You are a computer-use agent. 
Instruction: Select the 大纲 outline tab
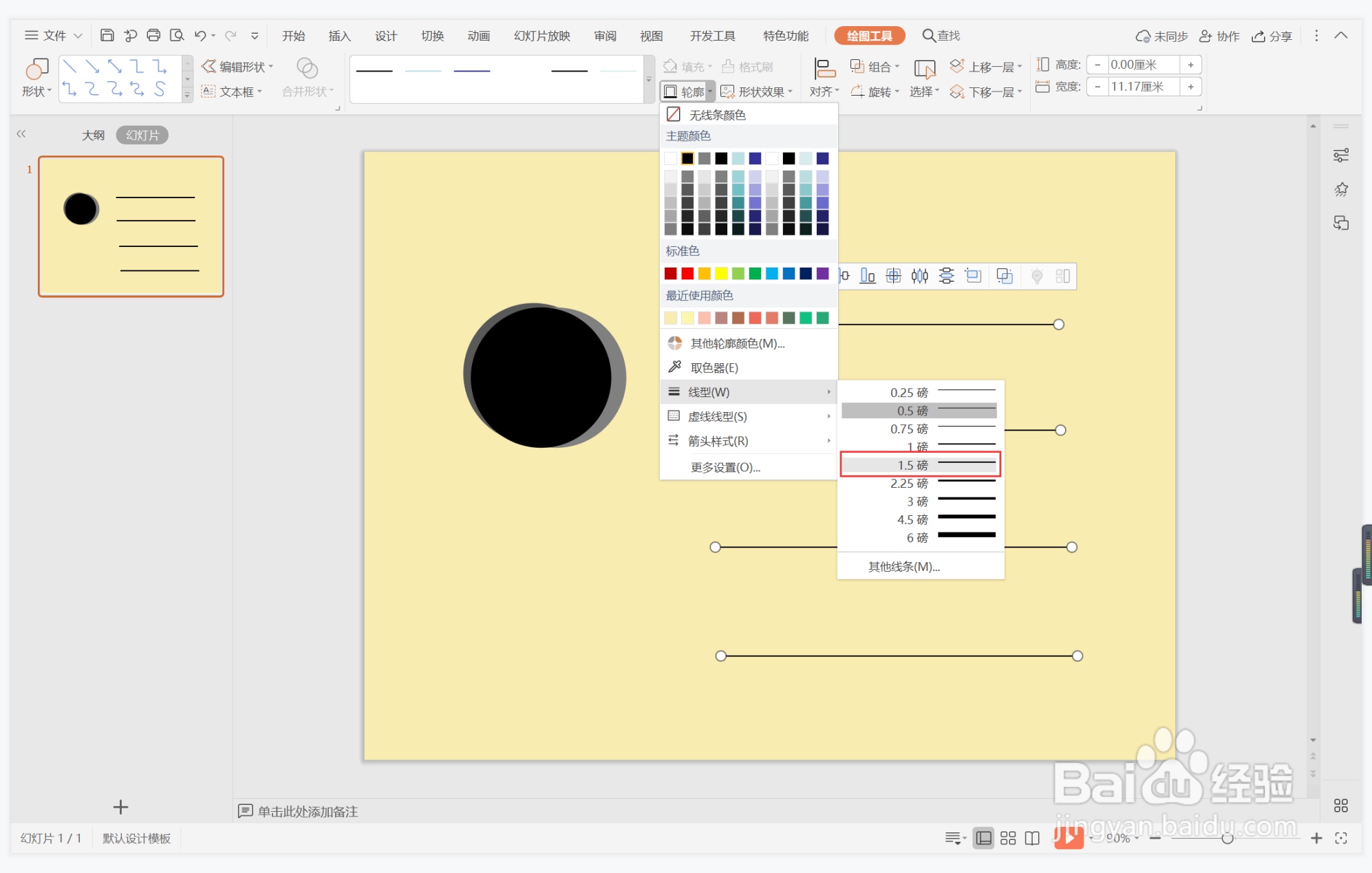tap(93, 135)
